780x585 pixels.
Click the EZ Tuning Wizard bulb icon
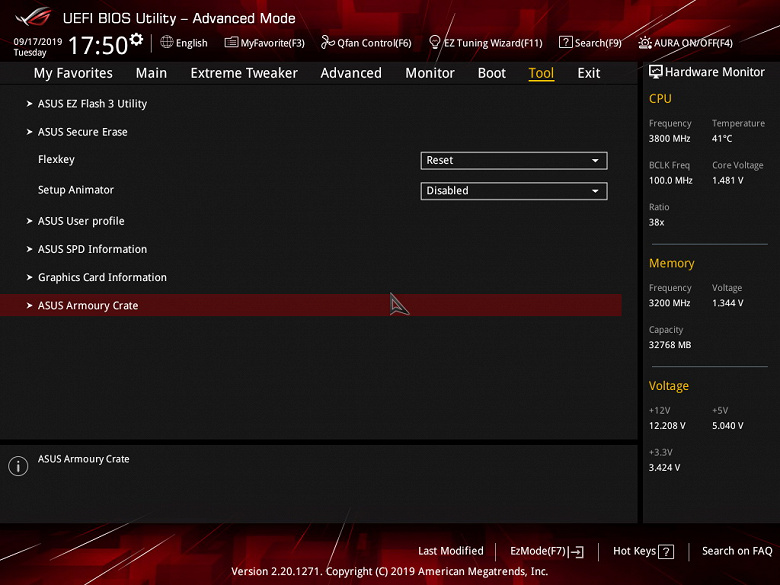434,42
